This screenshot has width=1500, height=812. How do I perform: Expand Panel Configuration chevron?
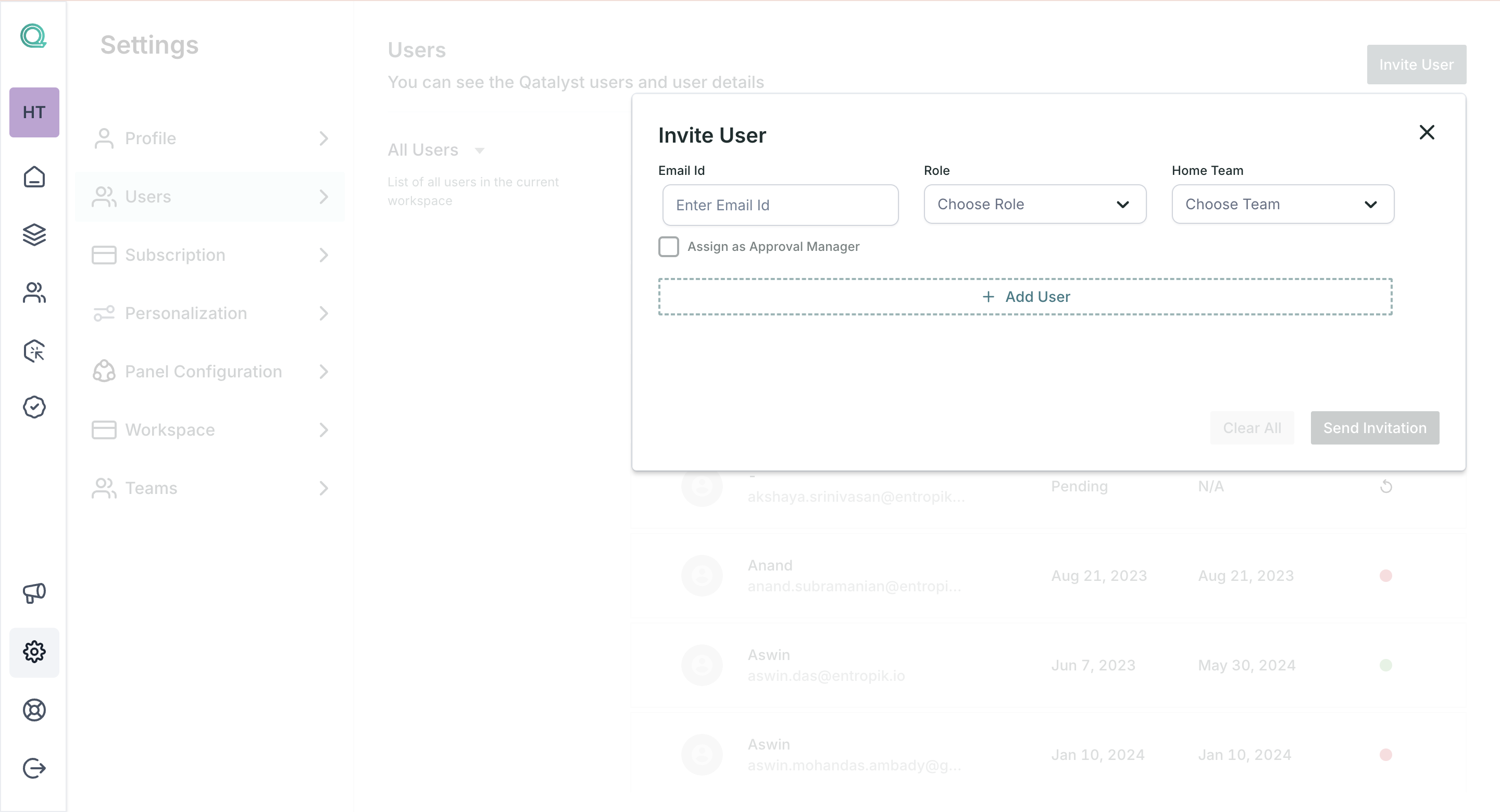[x=324, y=371]
